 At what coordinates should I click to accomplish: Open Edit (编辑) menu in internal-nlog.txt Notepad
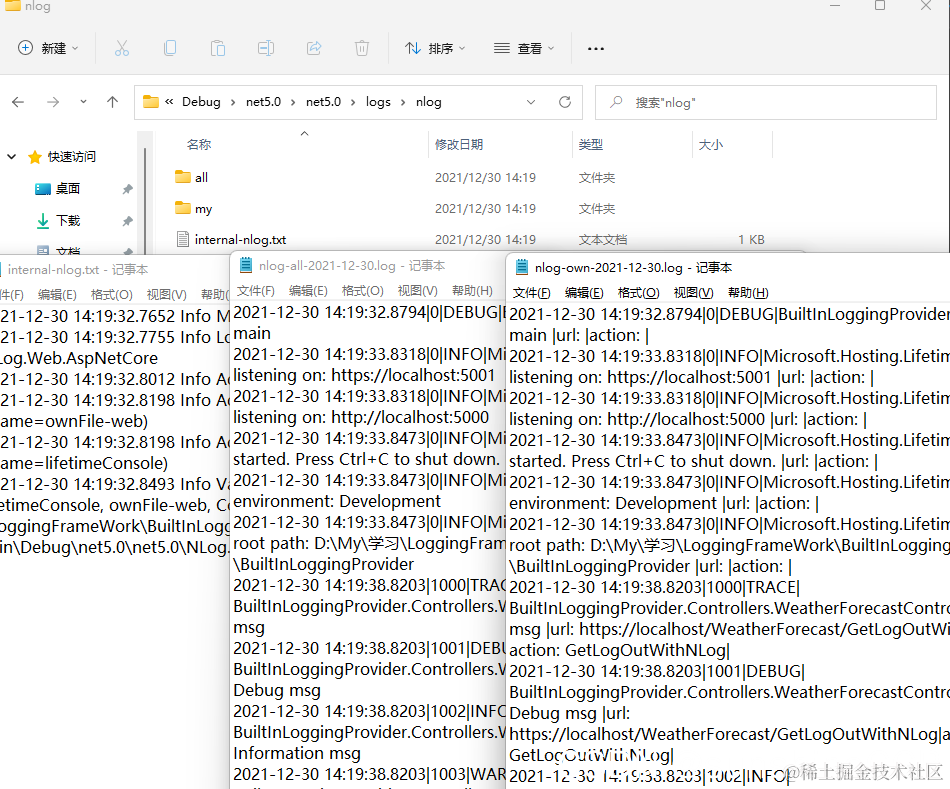click(57, 295)
